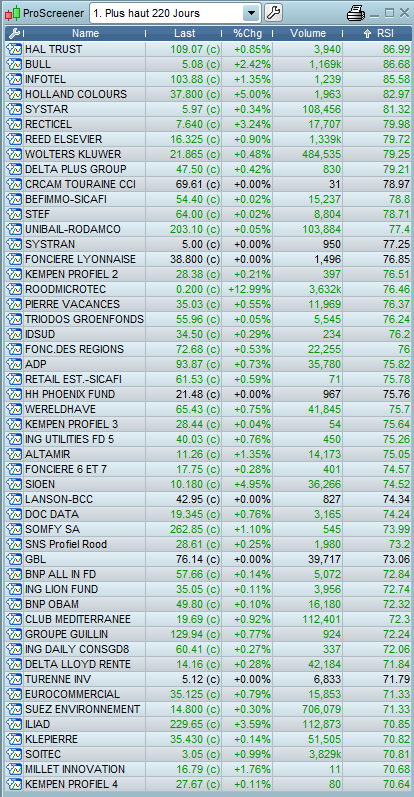Screen dimensions: 414x797
Task: Click SUEZ ENVIRONNEMENT volume 706,079
Action: click(319, 709)
